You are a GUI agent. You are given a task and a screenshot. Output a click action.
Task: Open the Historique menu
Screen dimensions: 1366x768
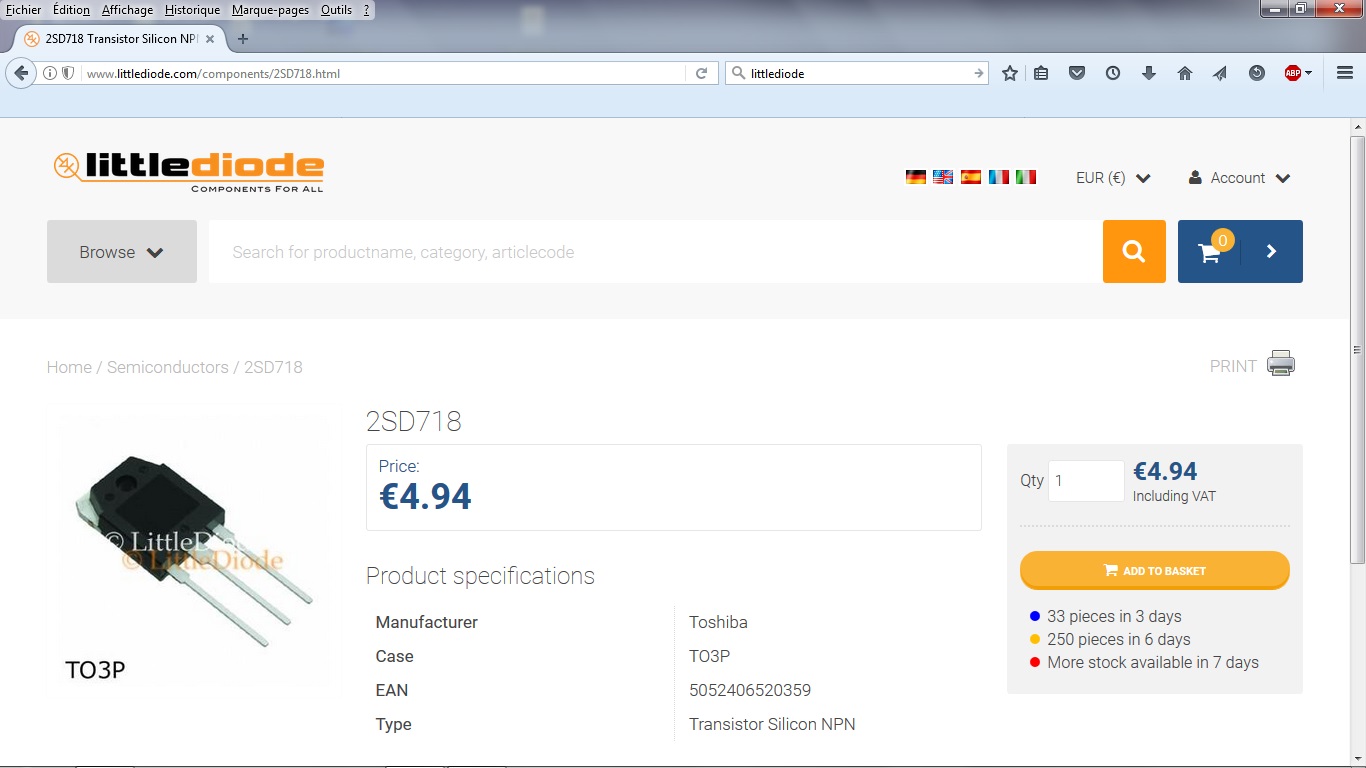point(193,10)
